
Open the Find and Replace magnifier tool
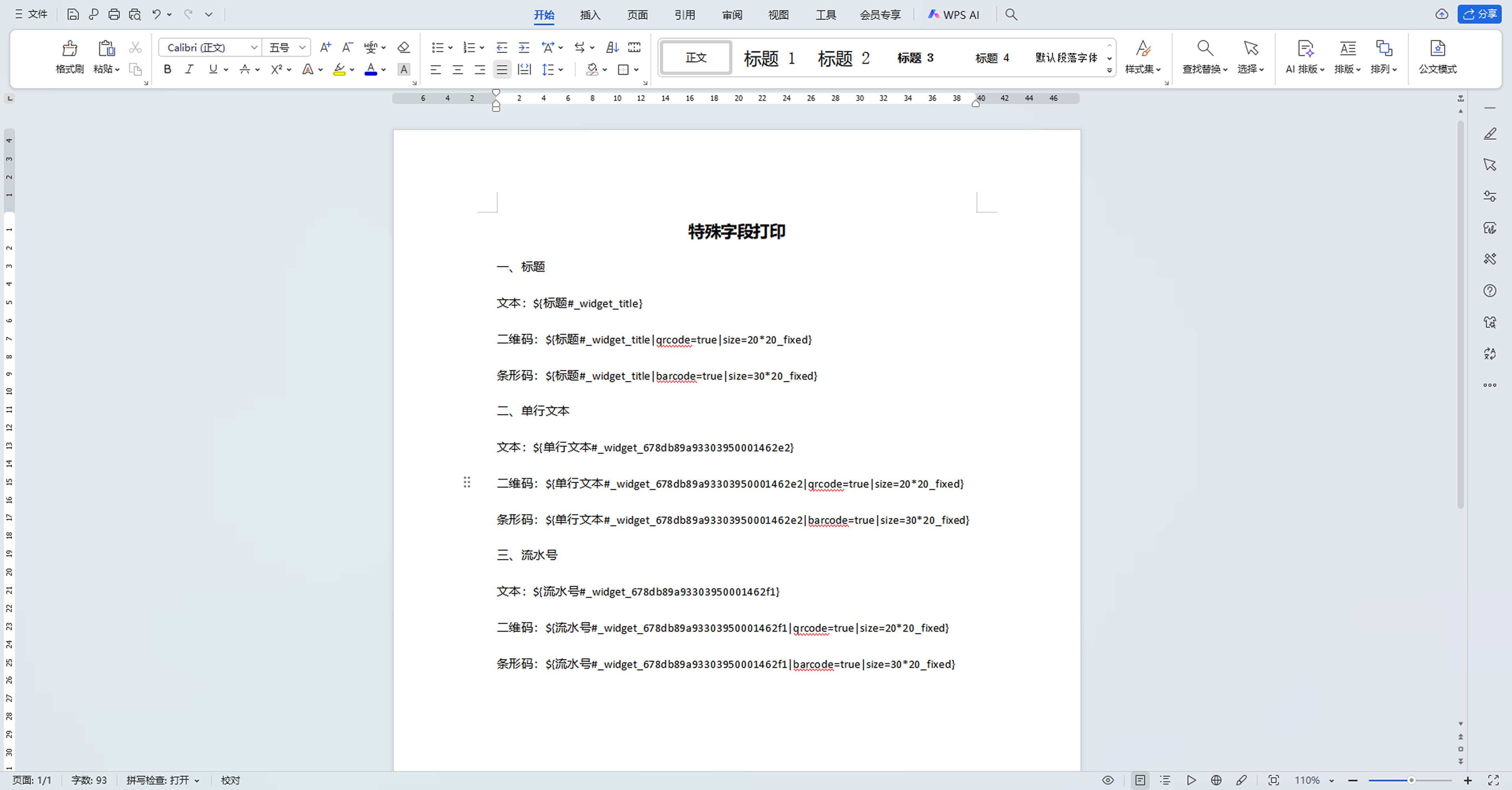1204,49
